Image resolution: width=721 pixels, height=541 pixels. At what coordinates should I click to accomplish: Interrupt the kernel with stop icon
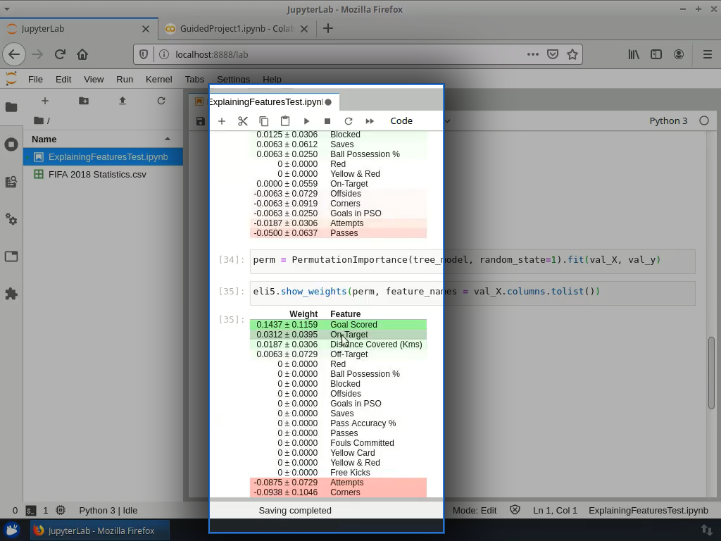click(x=327, y=121)
